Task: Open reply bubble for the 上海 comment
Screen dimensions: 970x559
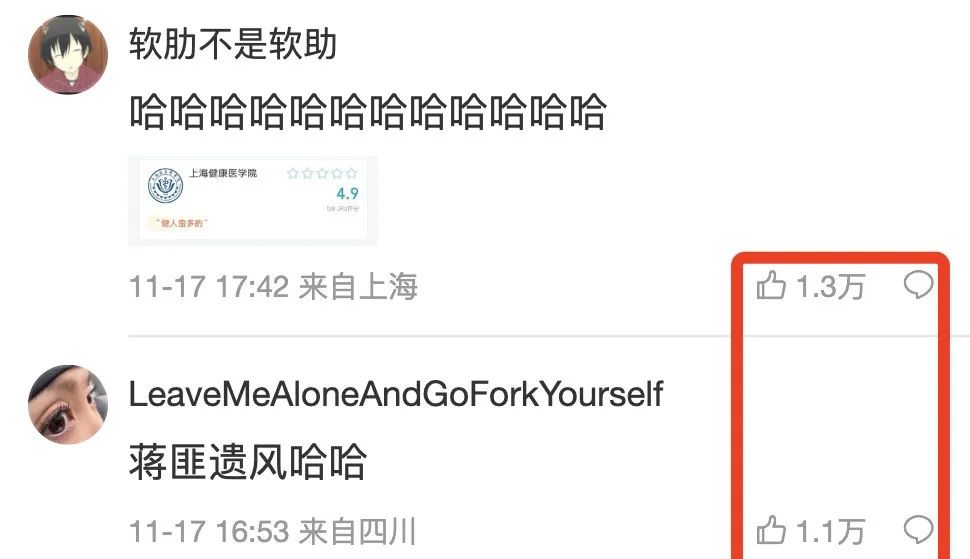Action: pos(918,285)
